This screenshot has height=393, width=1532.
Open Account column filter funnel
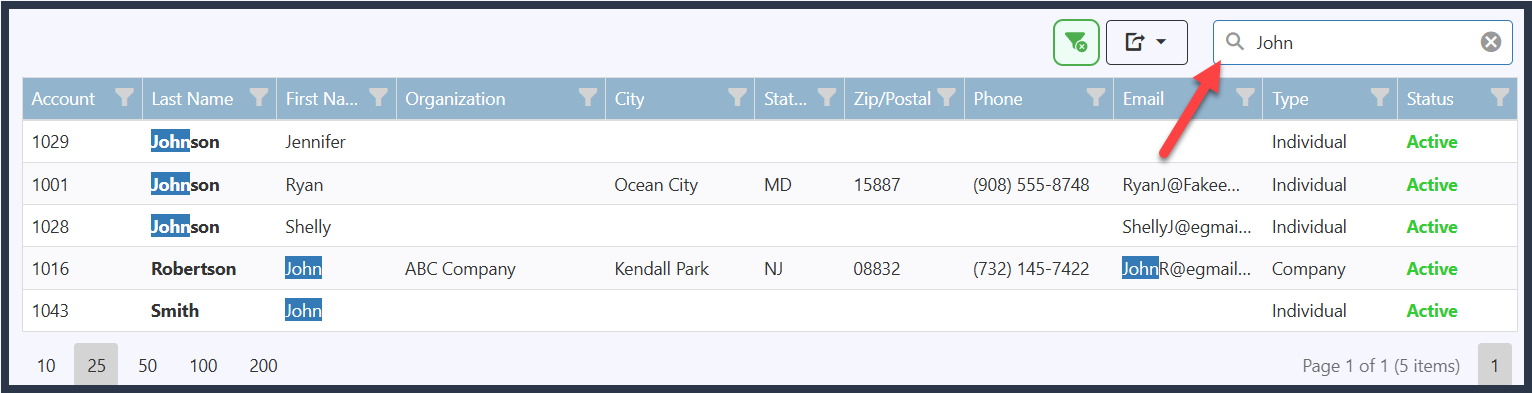coord(125,98)
